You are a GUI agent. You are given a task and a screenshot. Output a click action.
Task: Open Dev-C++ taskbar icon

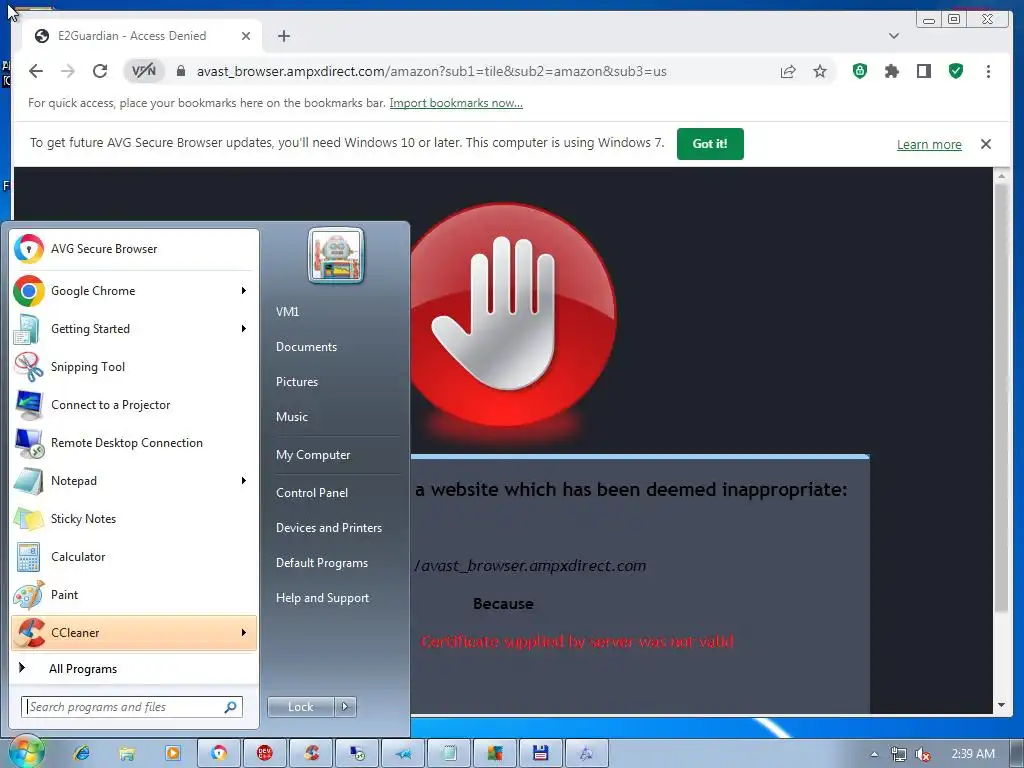pyautogui.click(x=264, y=753)
